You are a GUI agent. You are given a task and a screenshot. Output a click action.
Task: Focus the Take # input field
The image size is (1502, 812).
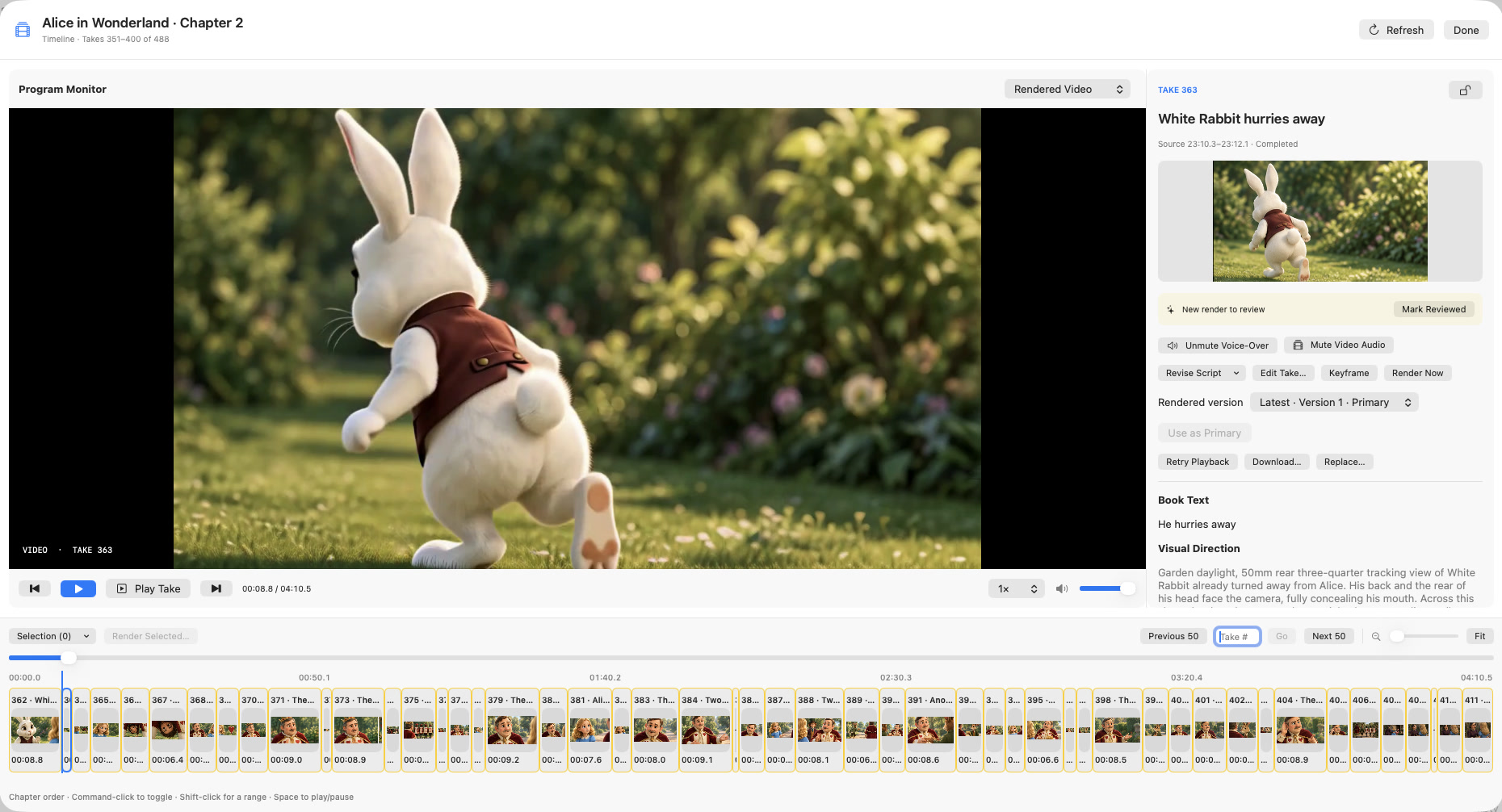pyautogui.click(x=1237, y=637)
